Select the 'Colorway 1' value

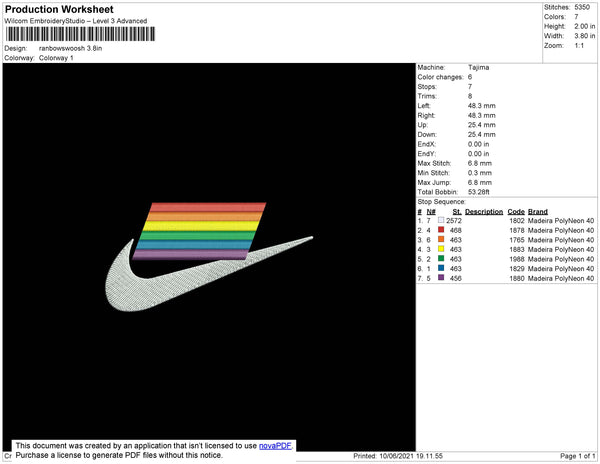pos(56,58)
